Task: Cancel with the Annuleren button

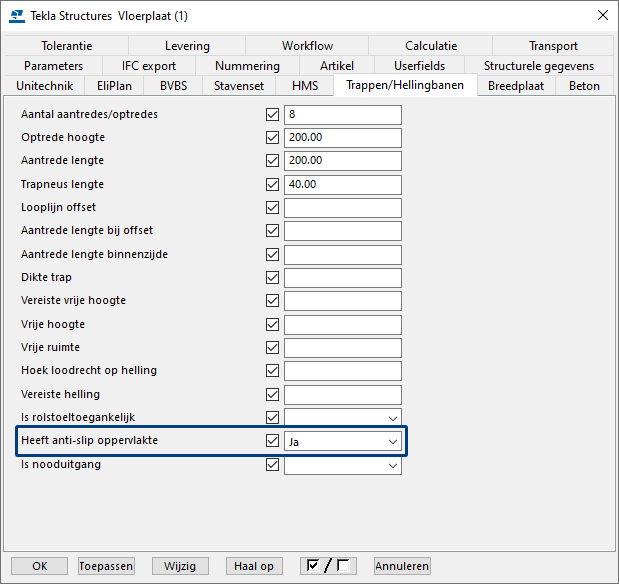Action: (402, 566)
